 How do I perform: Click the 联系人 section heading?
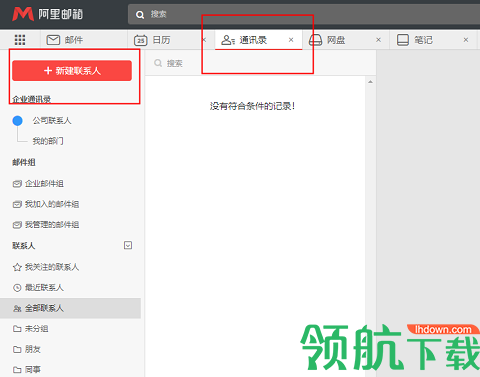click(x=24, y=246)
